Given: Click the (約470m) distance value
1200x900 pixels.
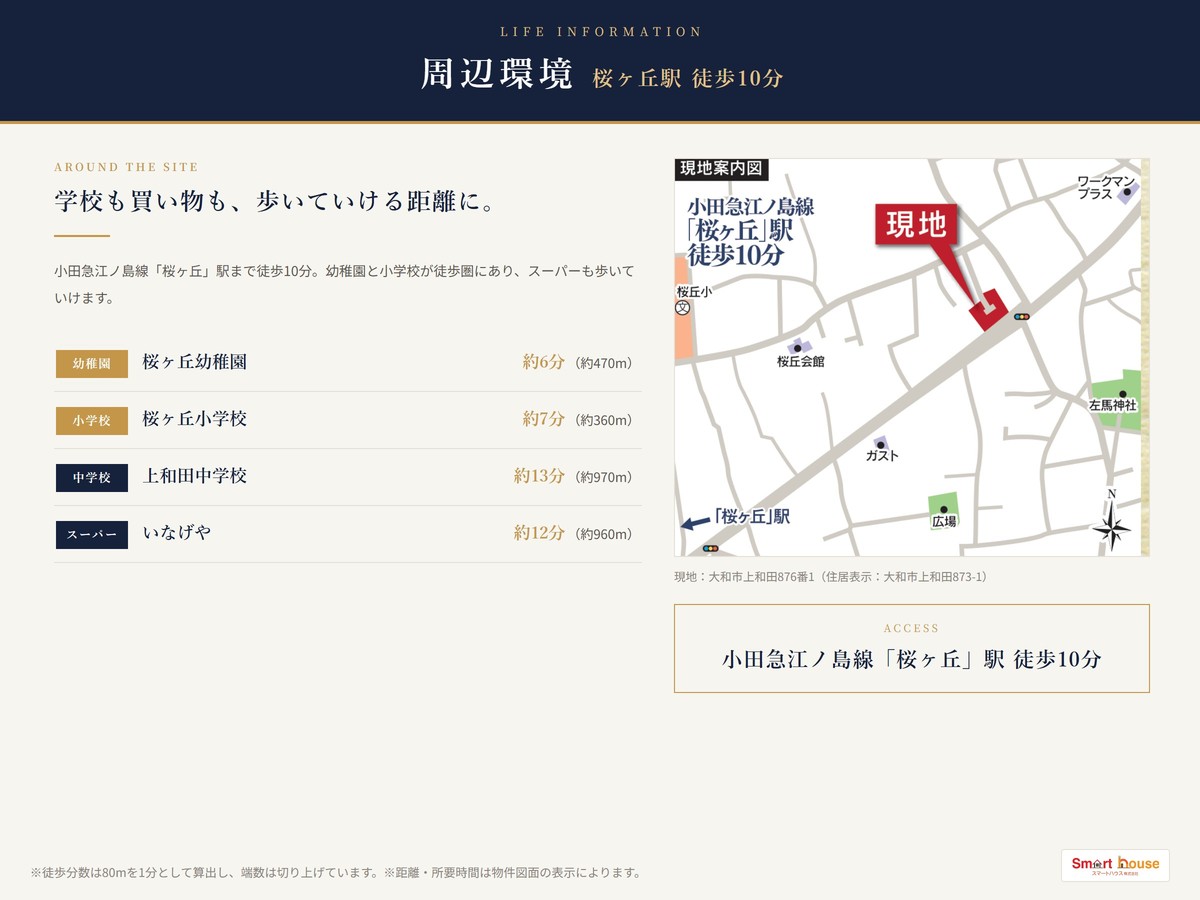Looking at the screenshot, I should (x=604, y=363).
